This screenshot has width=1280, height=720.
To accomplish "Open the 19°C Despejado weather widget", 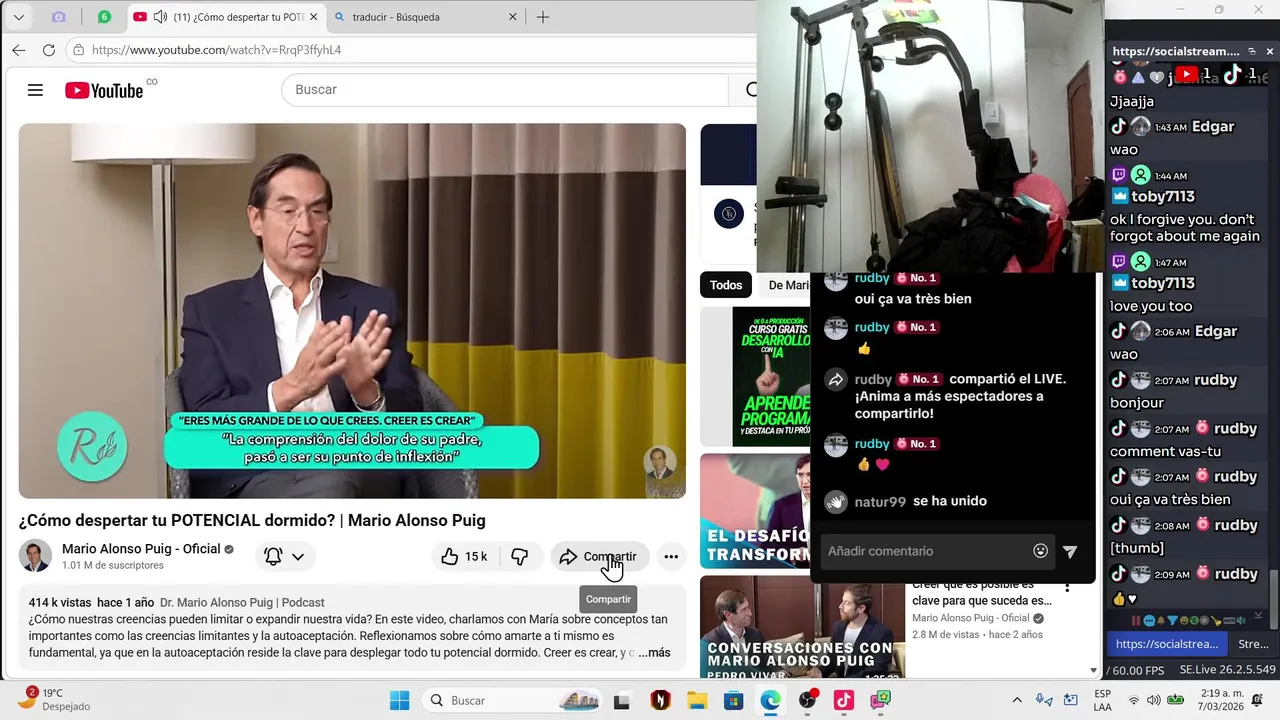I will point(56,699).
